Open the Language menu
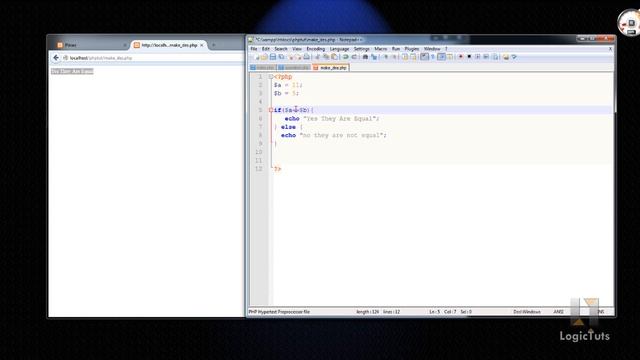Viewport: 640px width, 360px height. coord(339,49)
